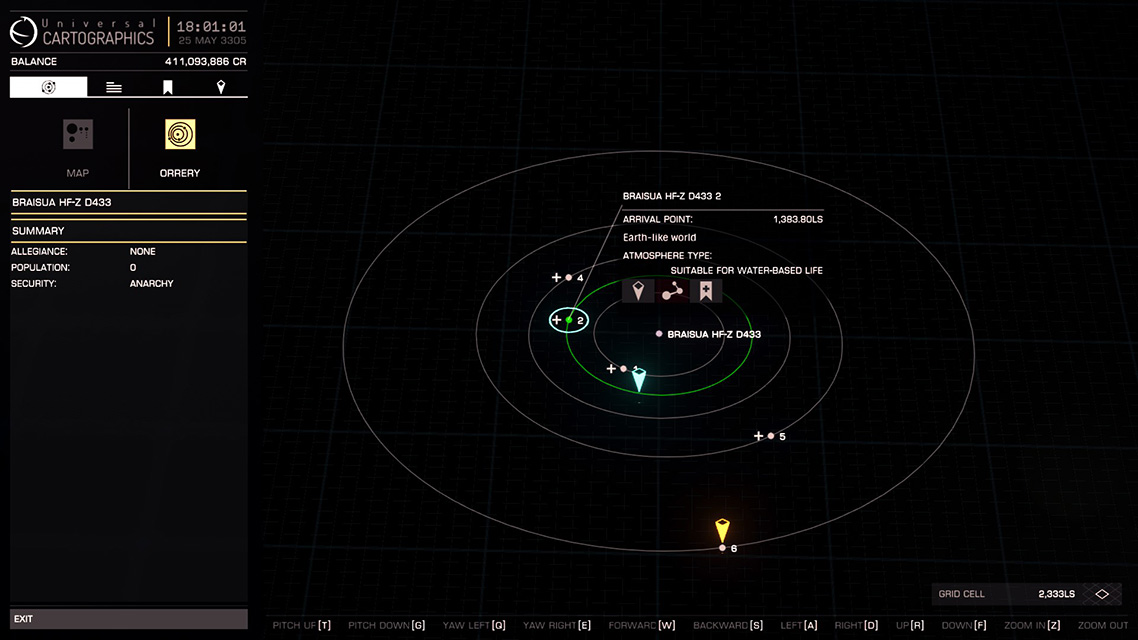This screenshot has width=1138, height=640.
Task: Select the ORRERY view
Action: (180, 148)
